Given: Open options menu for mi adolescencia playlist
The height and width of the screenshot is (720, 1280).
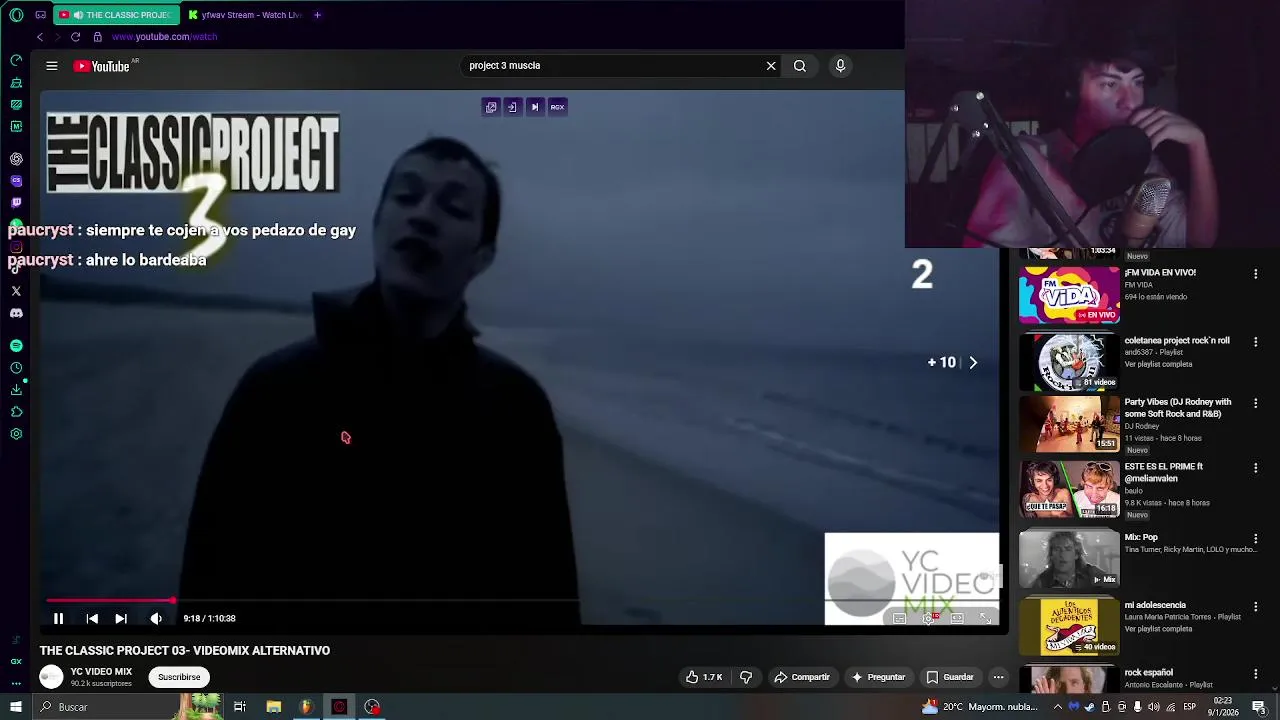Looking at the screenshot, I should click(1256, 606).
